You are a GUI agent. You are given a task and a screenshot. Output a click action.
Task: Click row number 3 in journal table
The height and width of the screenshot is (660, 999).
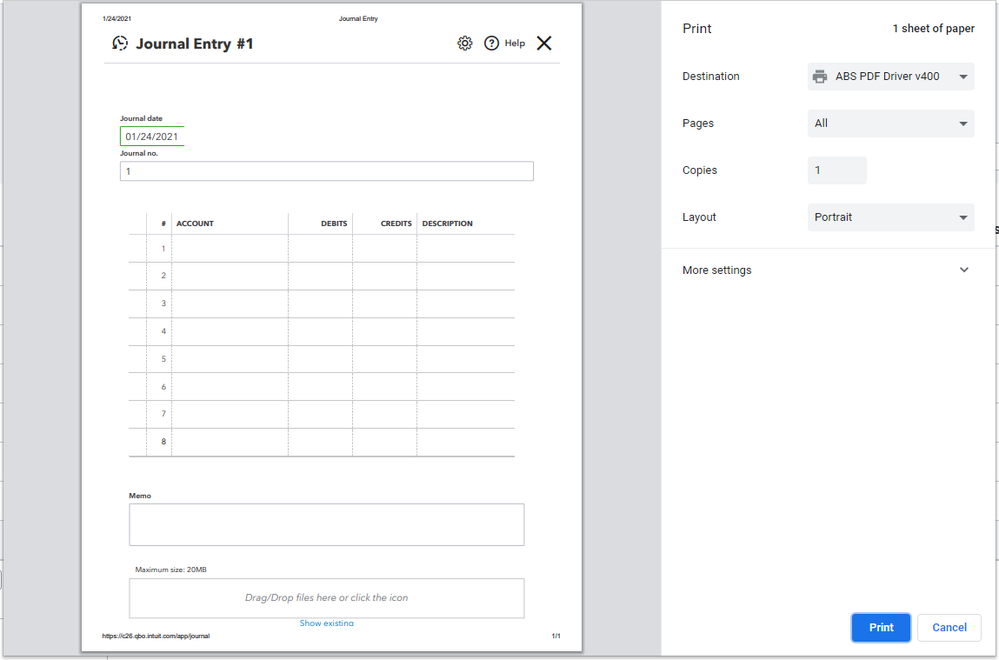(164, 303)
